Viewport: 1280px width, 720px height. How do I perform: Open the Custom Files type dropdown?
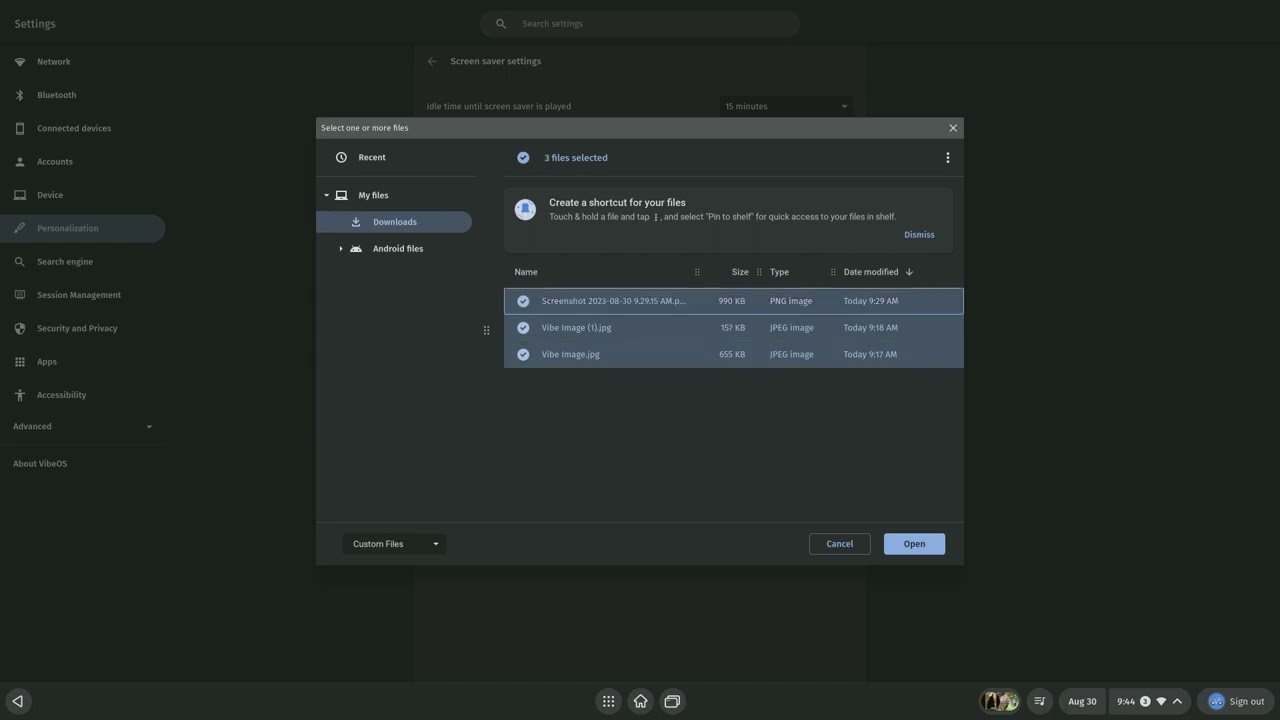coord(394,544)
